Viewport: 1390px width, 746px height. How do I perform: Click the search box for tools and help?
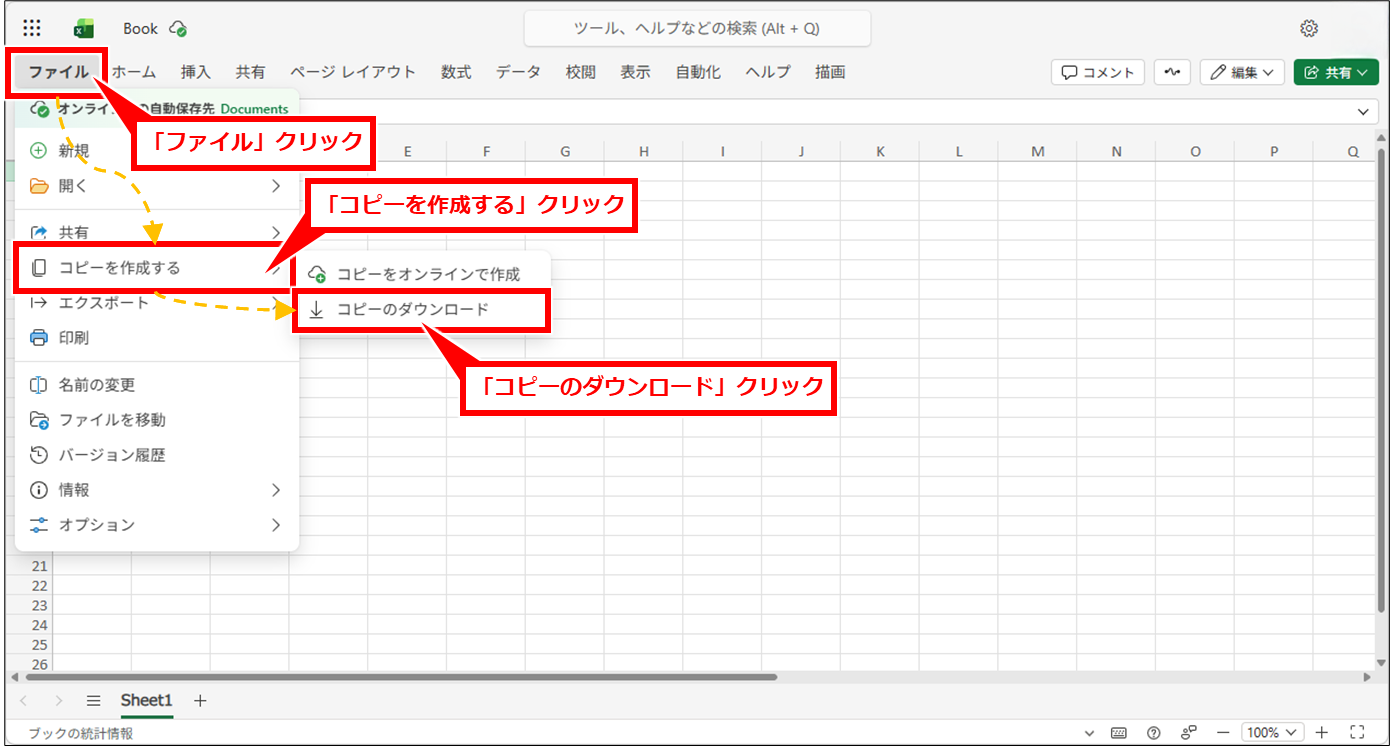coord(697,29)
